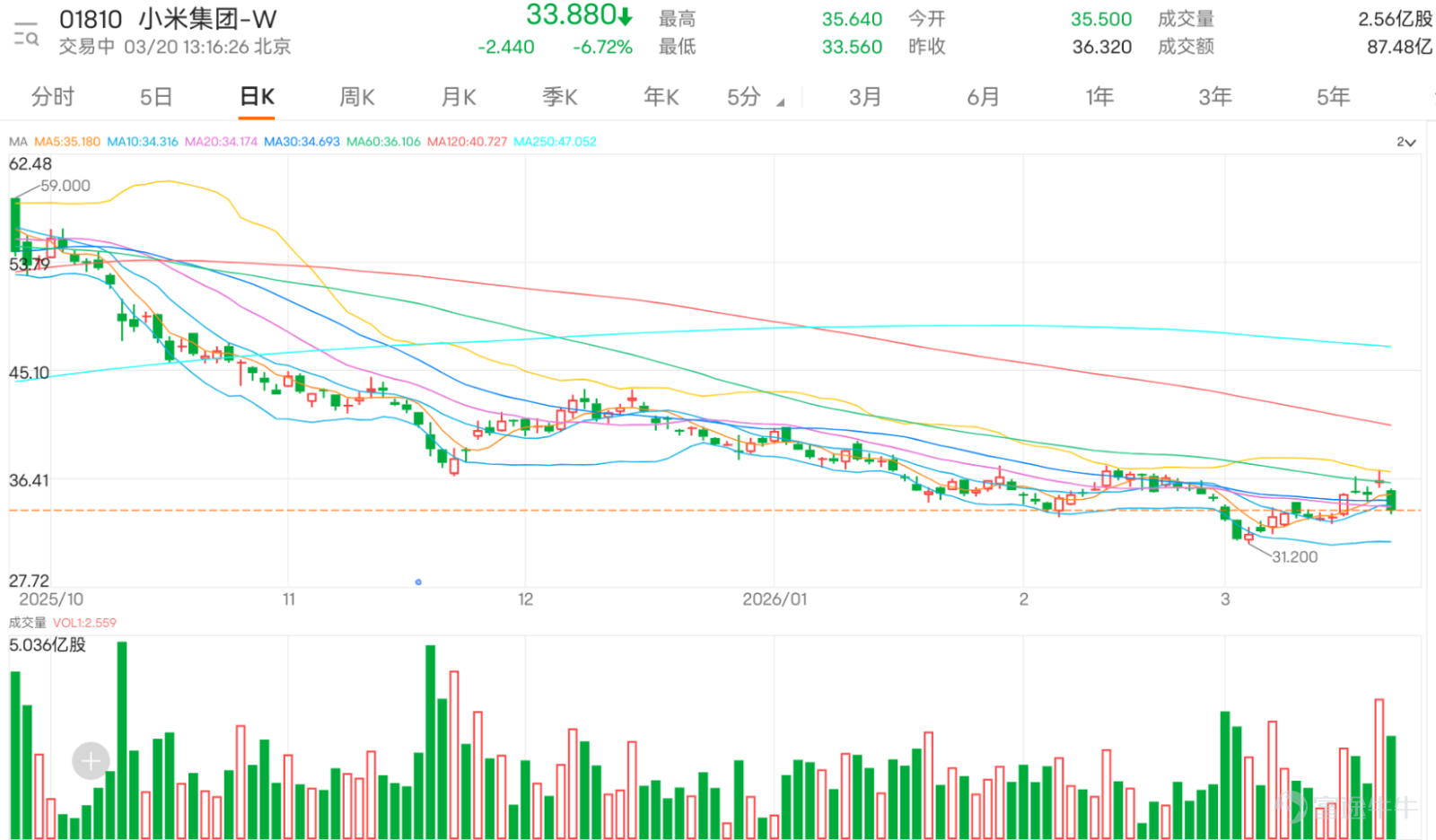Click the 今开 value 35.500

(1101, 19)
